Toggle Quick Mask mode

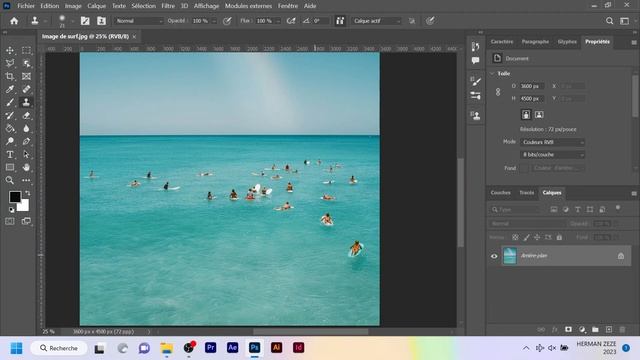coord(10,221)
